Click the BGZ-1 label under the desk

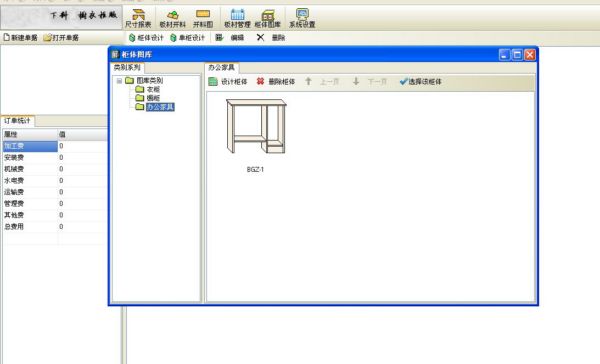click(x=255, y=169)
